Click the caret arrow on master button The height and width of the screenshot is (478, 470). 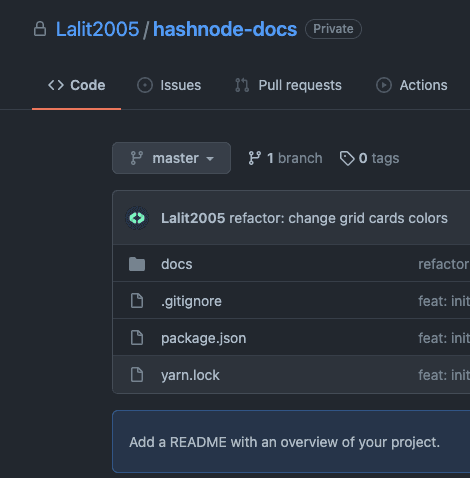[210, 159]
